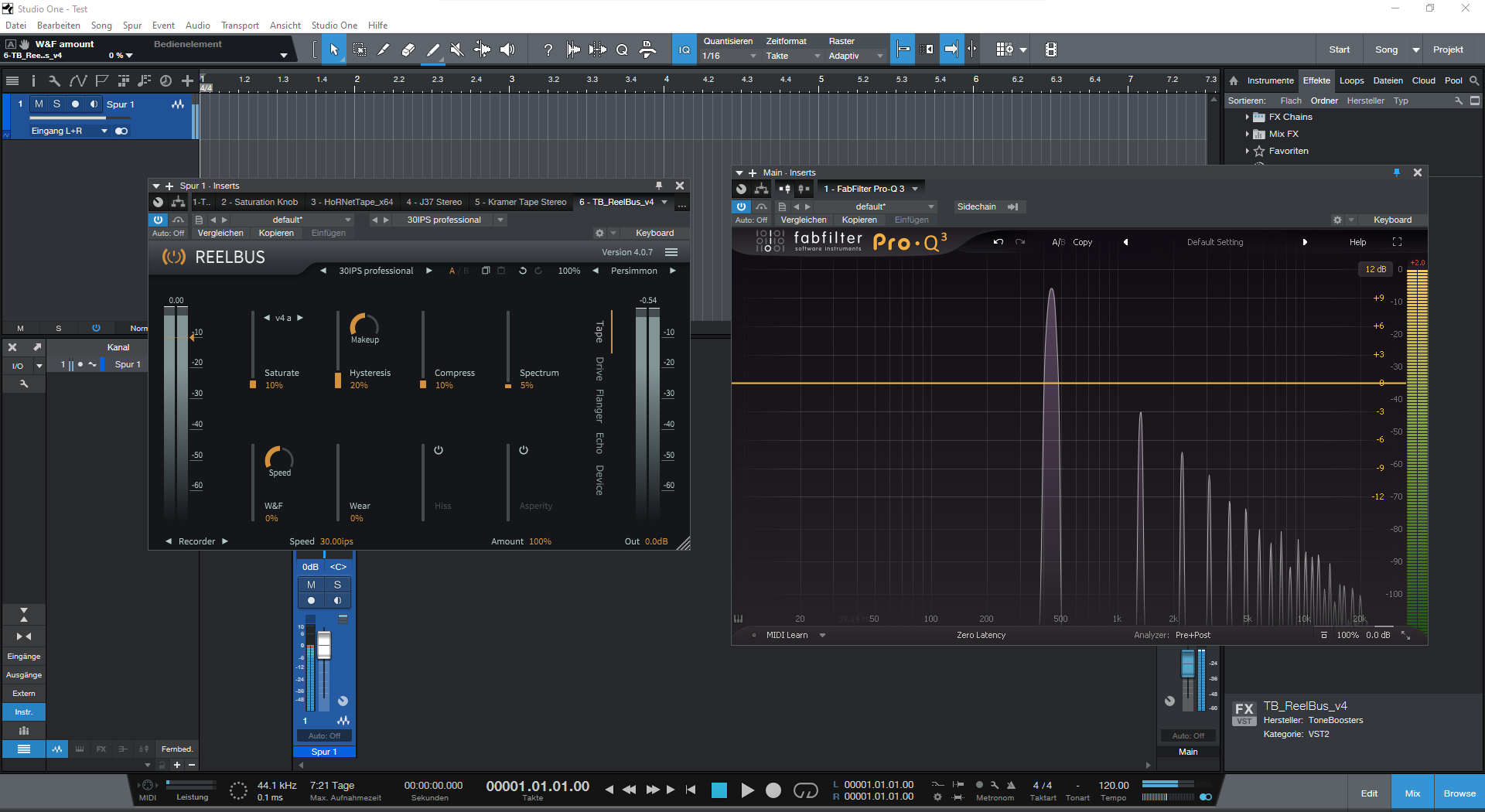Toggle the Loop button in transport
The height and width of the screenshot is (812, 1485).
click(x=806, y=790)
